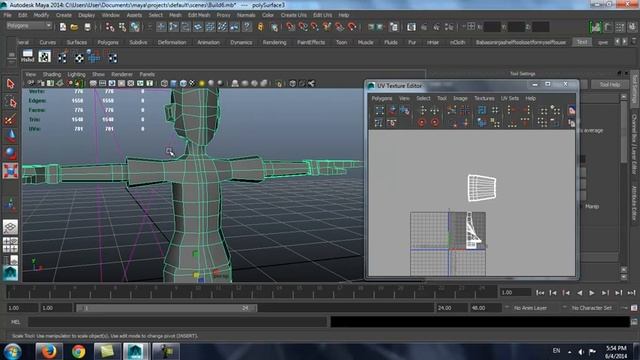Viewport: 640px width, 360px height.
Task: Pick the Move tool cone icon
Action: point(11,136)
